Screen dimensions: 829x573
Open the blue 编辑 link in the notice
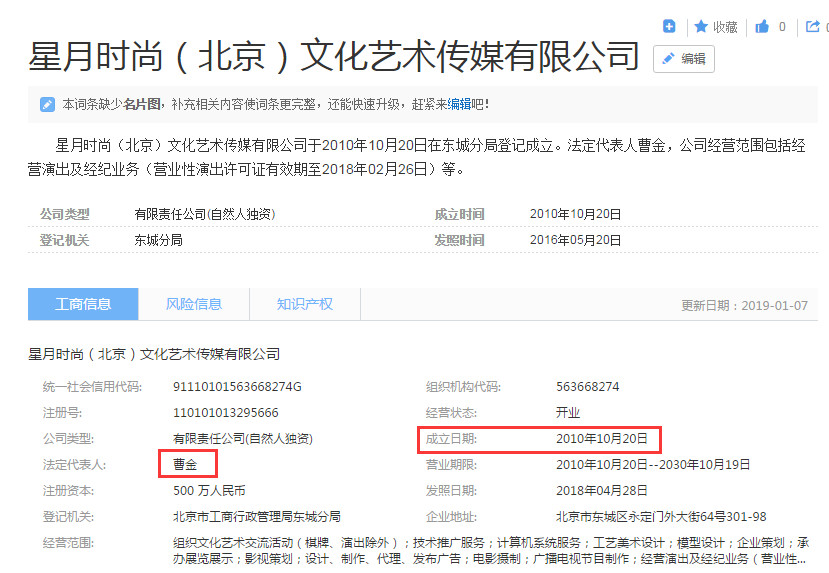pyautogui.click(x=459, y=104)
